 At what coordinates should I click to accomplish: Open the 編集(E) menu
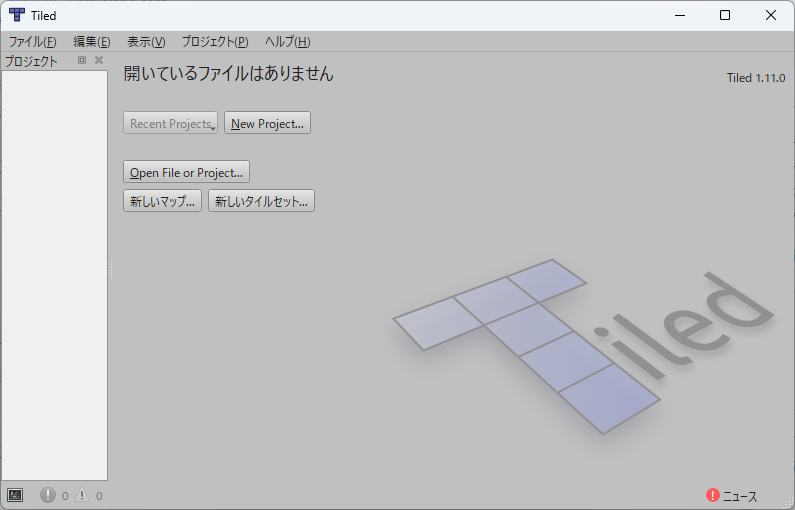pos(92,42)
